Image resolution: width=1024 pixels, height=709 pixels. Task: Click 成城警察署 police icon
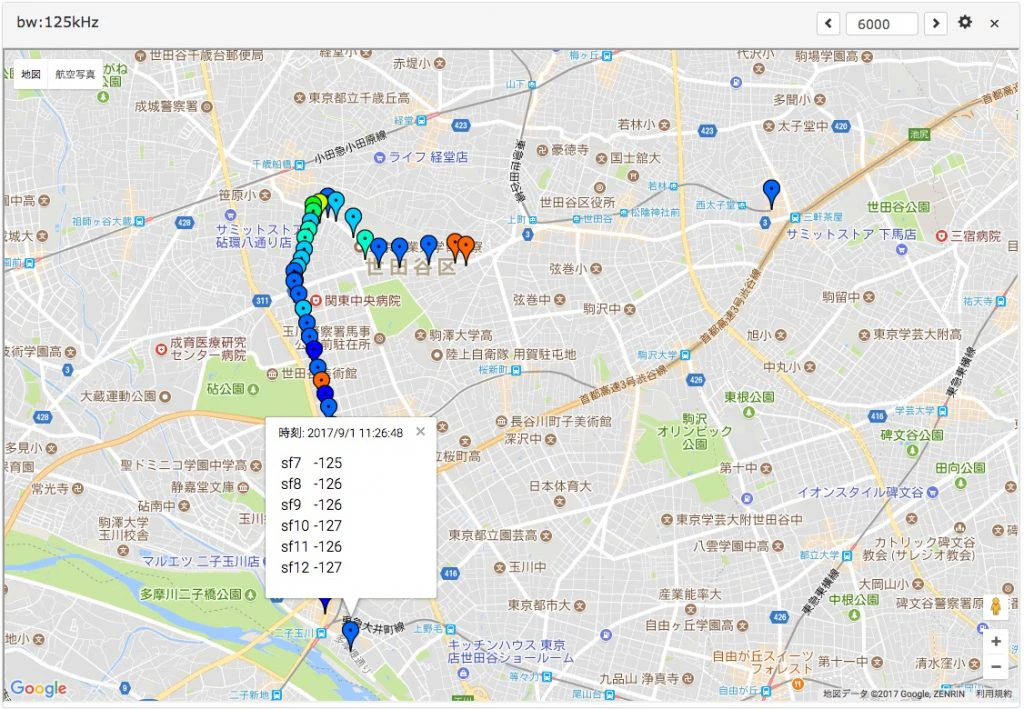(x=207, y=106)
